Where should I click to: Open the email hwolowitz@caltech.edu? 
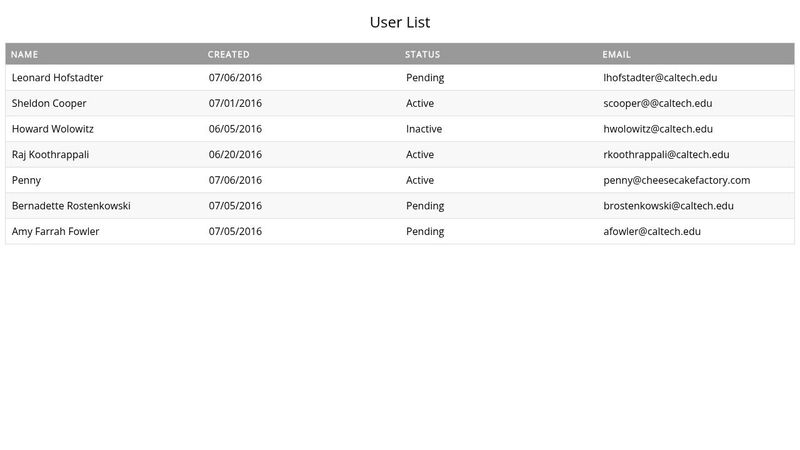click(x=658, y=129)
